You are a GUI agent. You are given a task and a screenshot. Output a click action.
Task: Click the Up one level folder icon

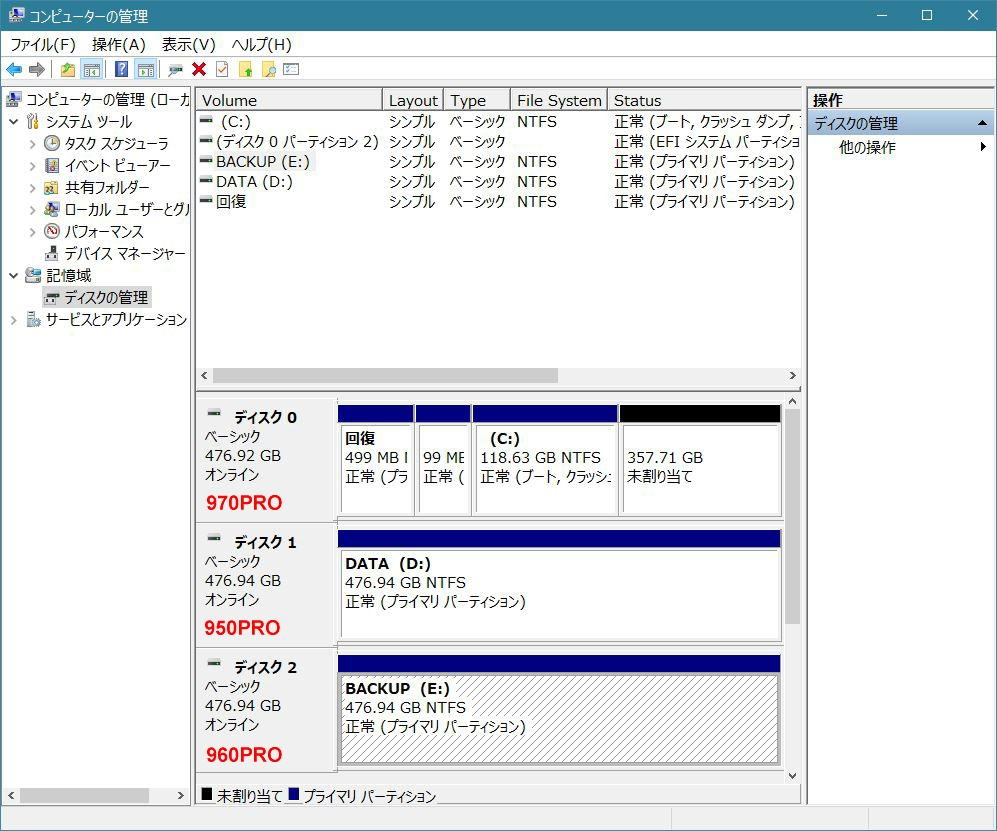coord(67,69)
